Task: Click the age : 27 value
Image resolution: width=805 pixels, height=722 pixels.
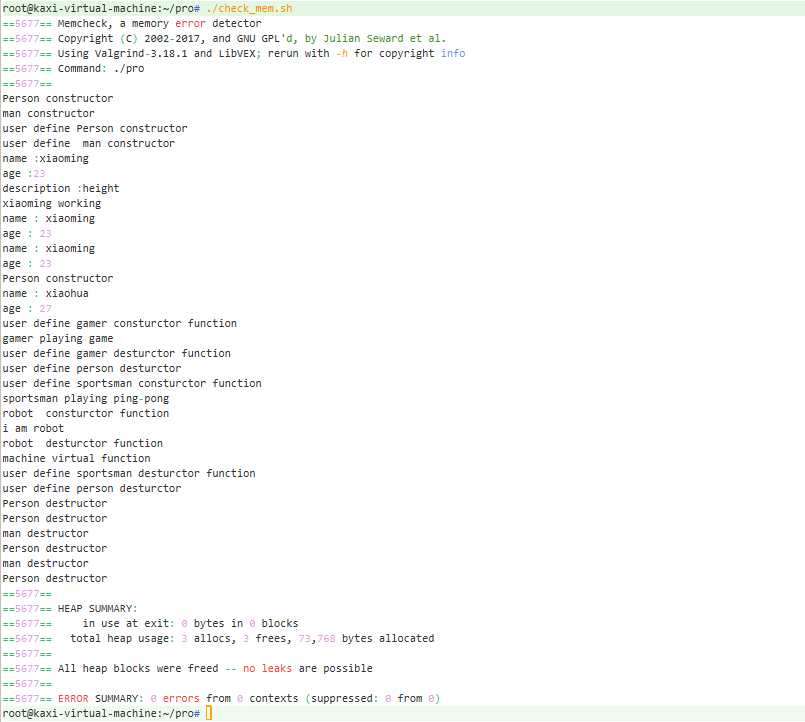Action: coord(44,308)
